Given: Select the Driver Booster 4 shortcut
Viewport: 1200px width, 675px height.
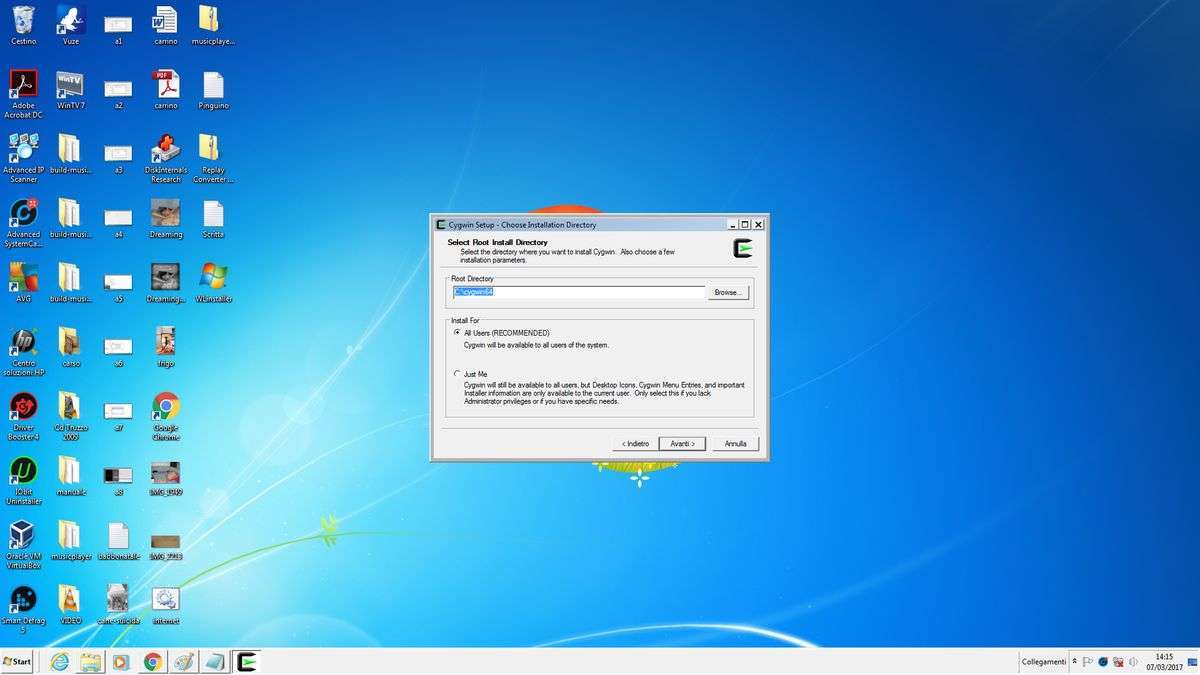Looking at the screenshot, I should [23, 416].
